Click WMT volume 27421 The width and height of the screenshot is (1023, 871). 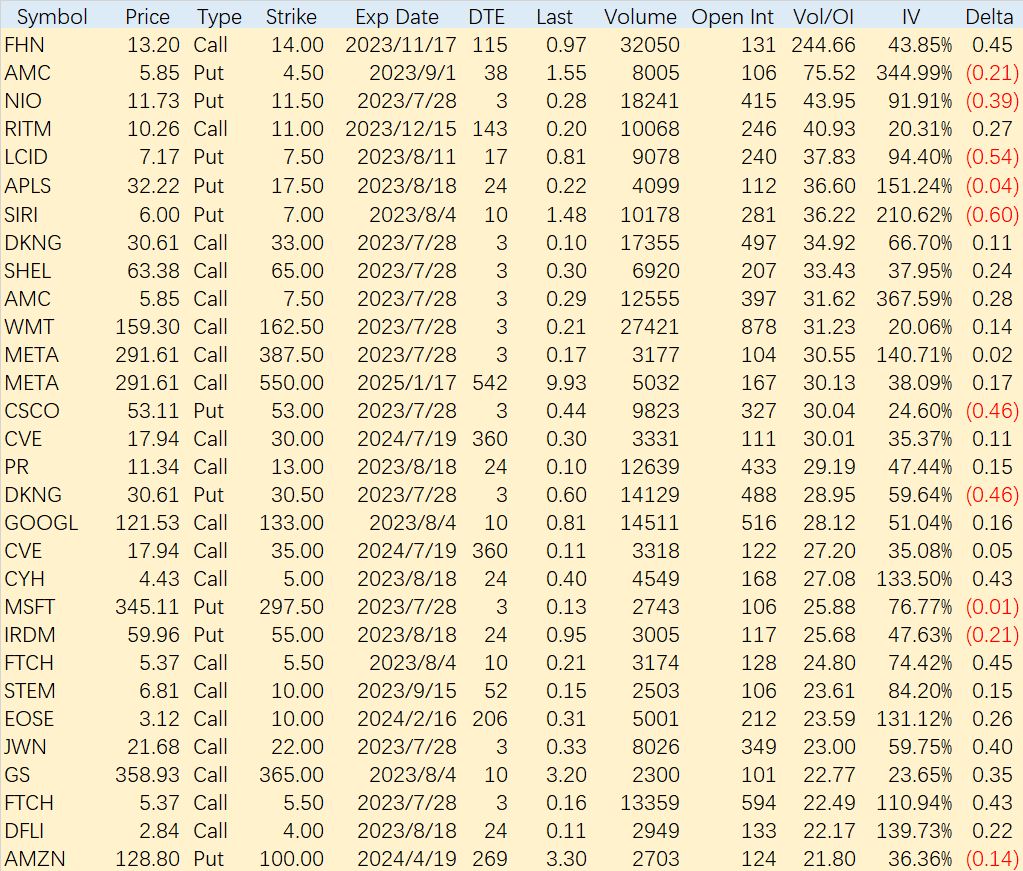pyautogui.click(x=650, y=327)
